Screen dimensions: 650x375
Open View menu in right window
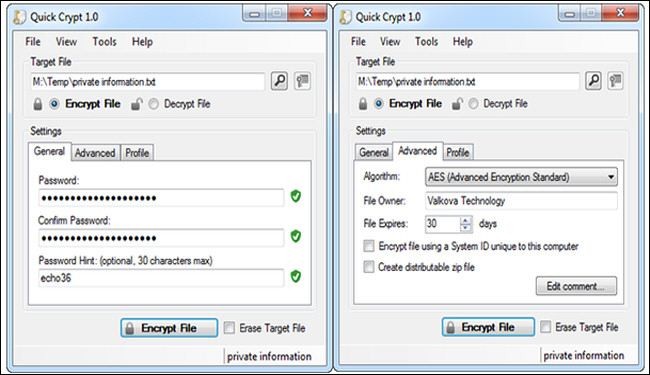click(x=390, y=42)
